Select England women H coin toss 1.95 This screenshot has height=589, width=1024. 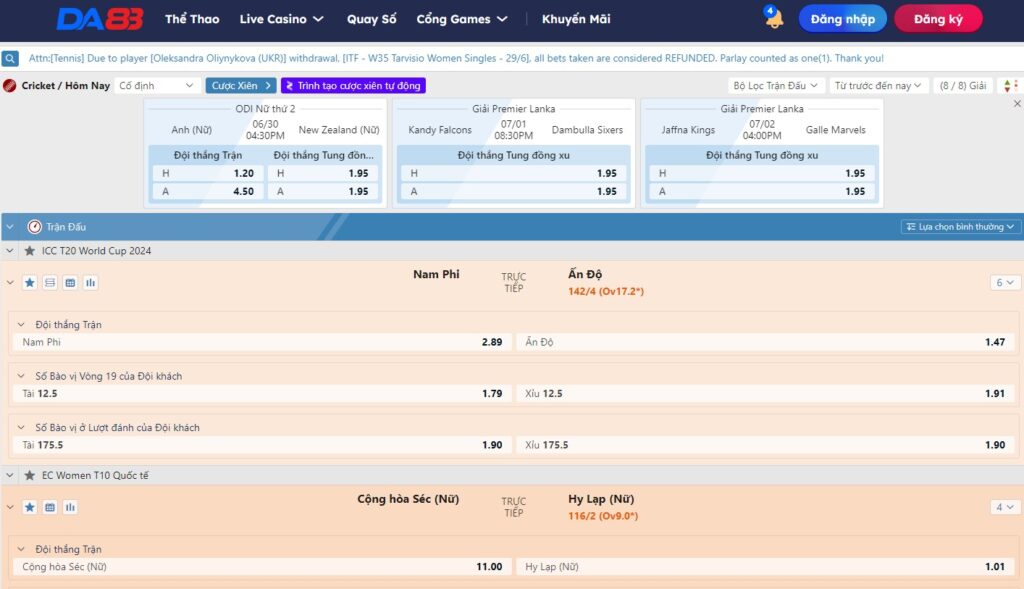click(323, 173)
